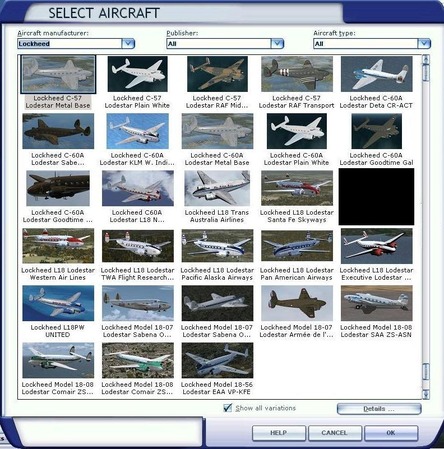Open the Aircraft manufacturer dropdown arrow
The image size is (444, 449).
click(128, 44)
